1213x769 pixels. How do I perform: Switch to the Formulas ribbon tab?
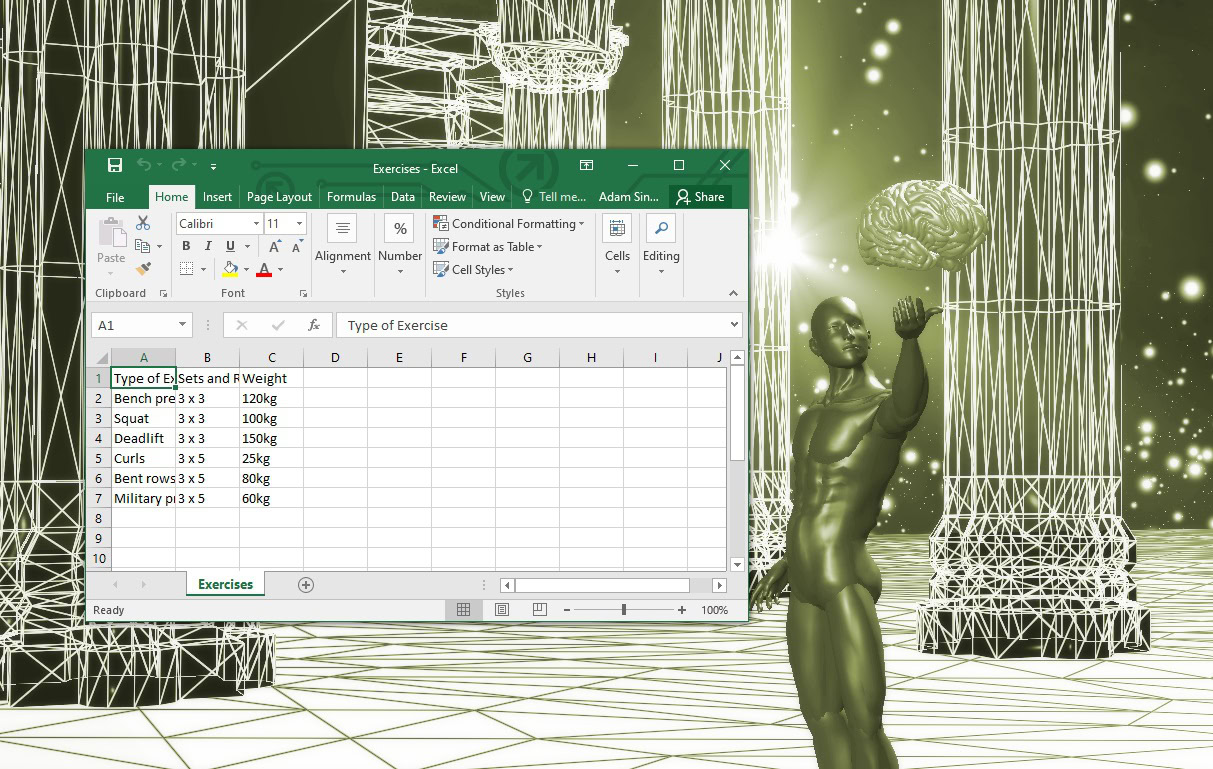coord(351,196)
